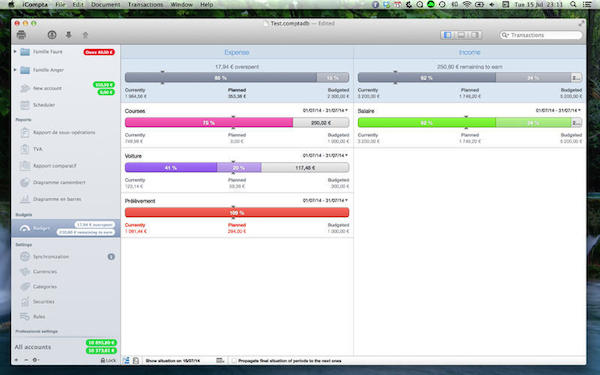Click the circled download arrow toolbar icon

52,35
